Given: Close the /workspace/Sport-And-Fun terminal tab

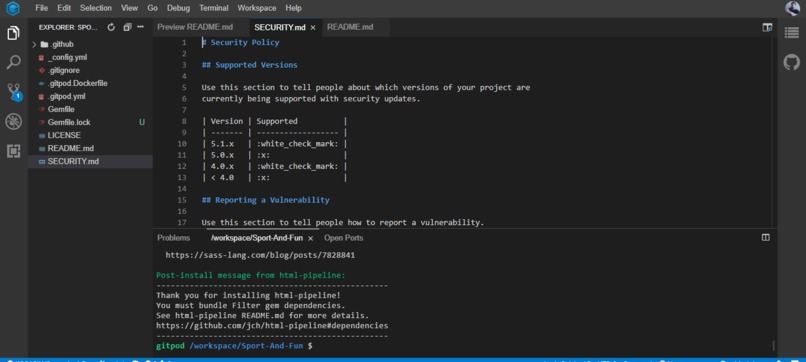Looking at the screenshot, I should (310, 238).
